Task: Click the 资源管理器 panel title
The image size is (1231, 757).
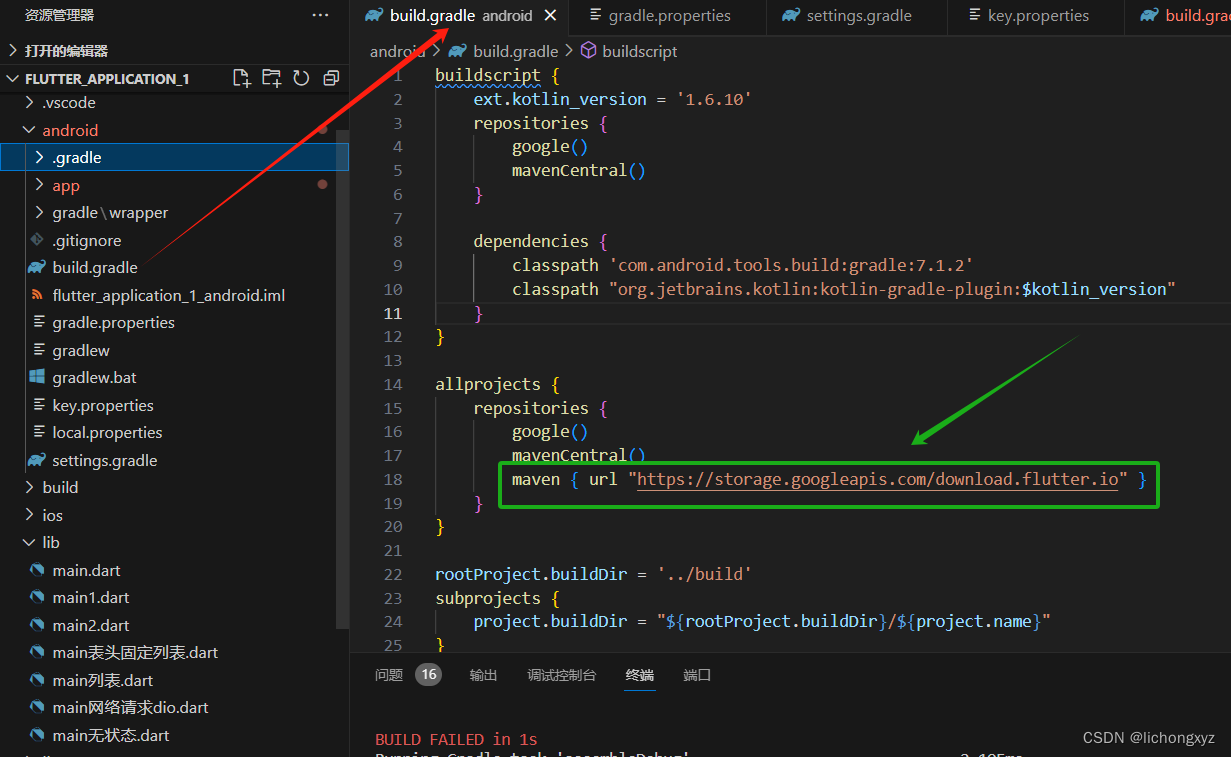Action: [x=59, y=15]
